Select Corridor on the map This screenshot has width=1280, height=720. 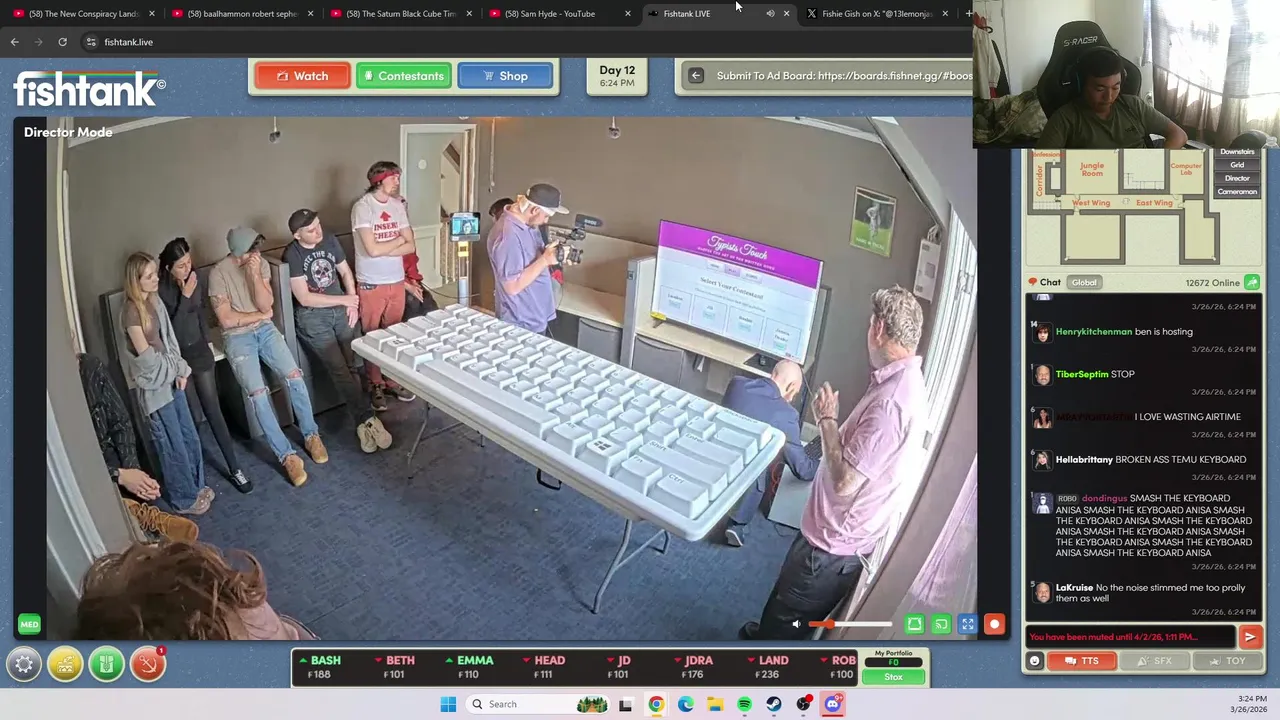(1040, 180)
